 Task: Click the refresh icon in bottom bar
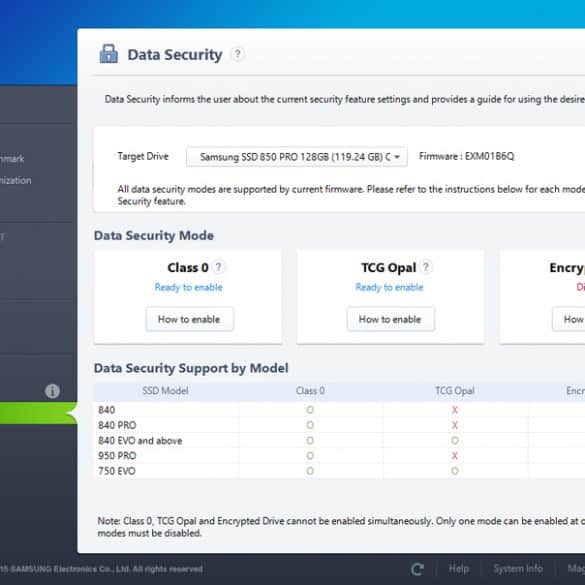[x=417, y=569]
